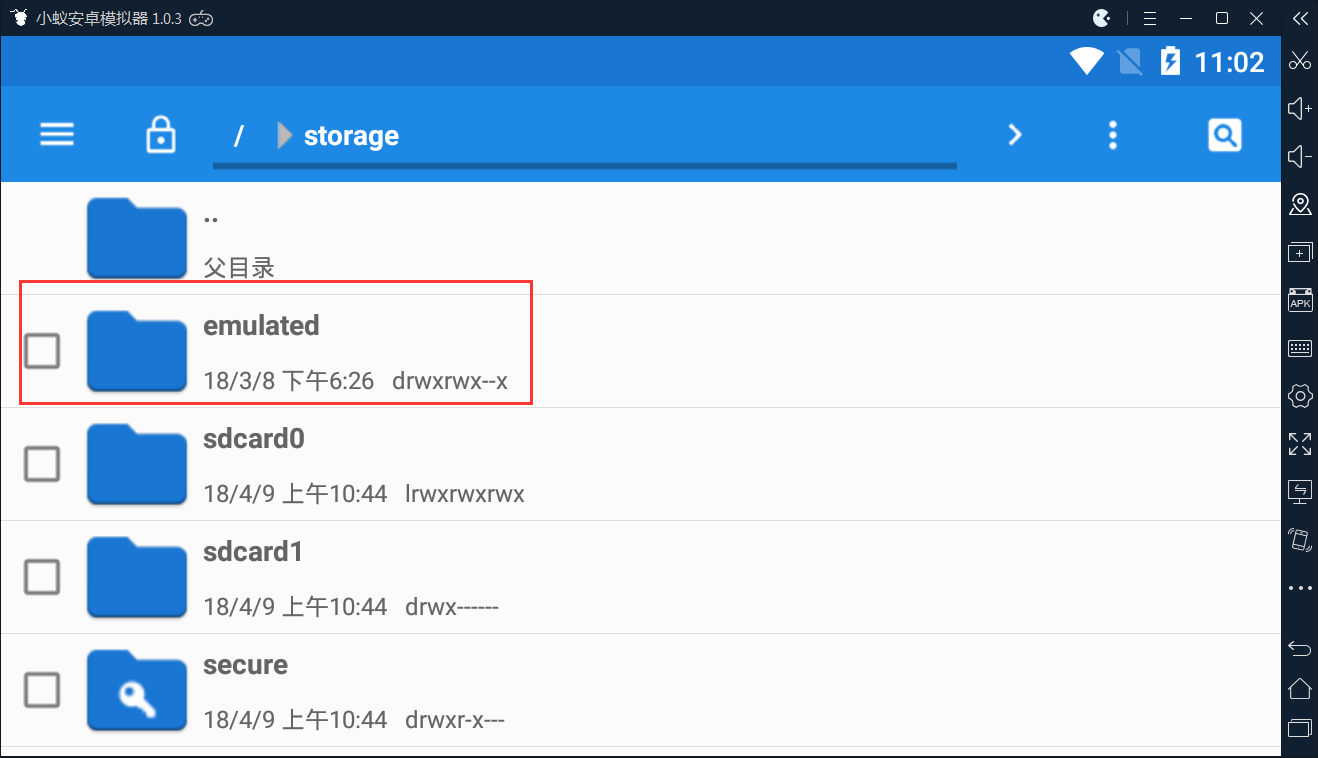
Task: Toggle the secure folder checkbox
Action: (x=42, y=690)
